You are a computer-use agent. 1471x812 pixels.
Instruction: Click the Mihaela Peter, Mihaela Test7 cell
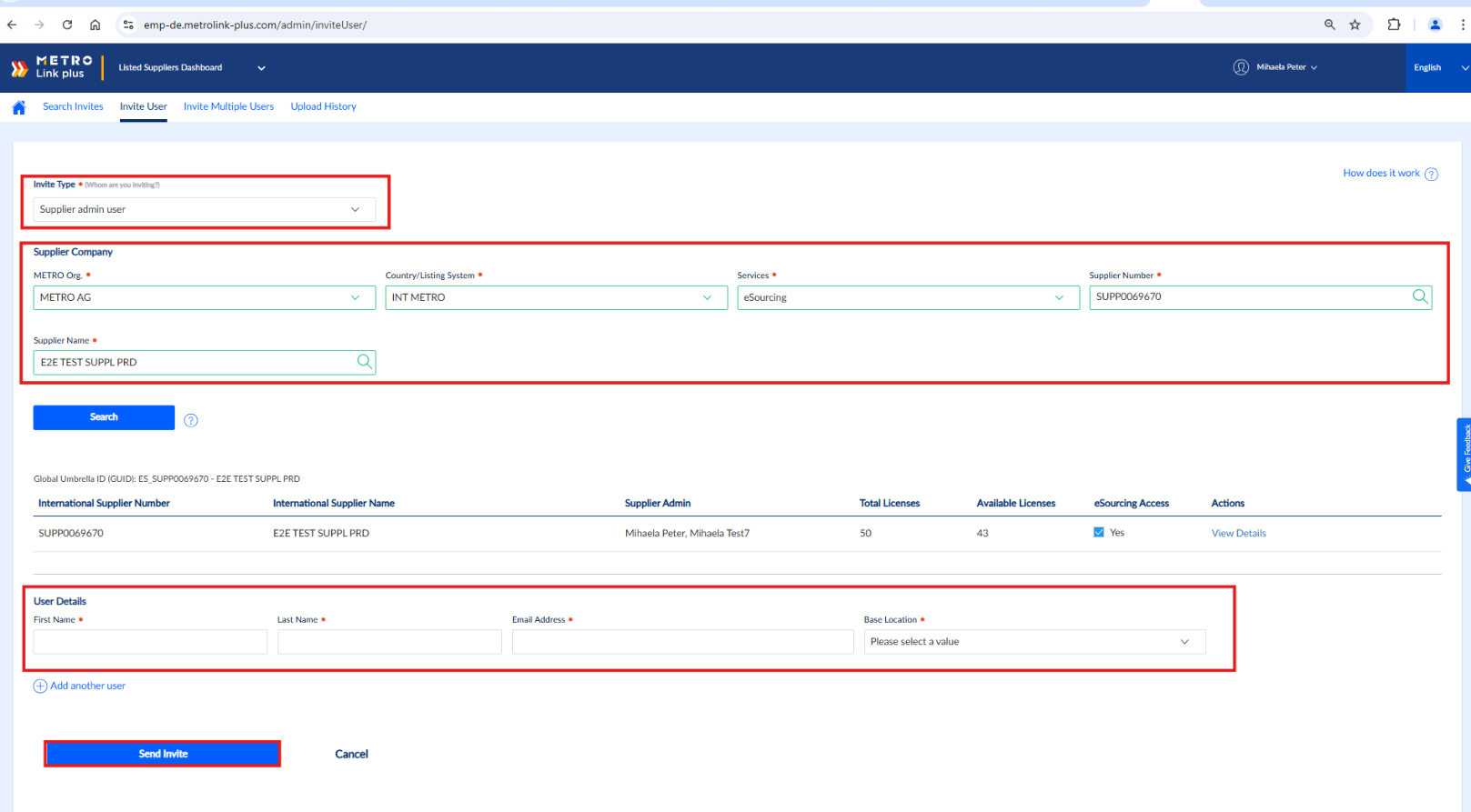687,533
